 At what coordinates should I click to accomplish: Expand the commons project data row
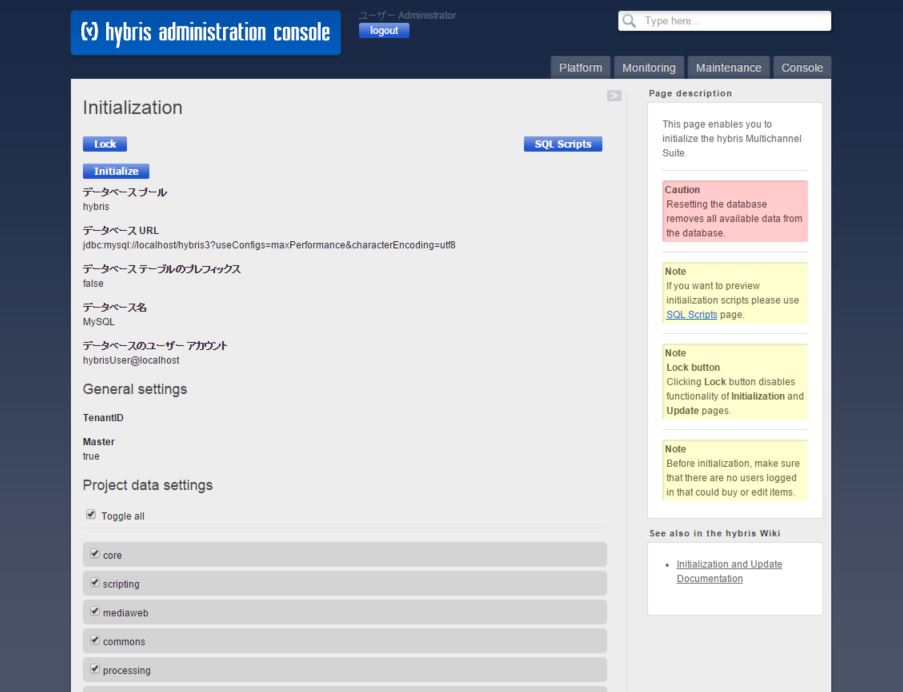[345, 641]
